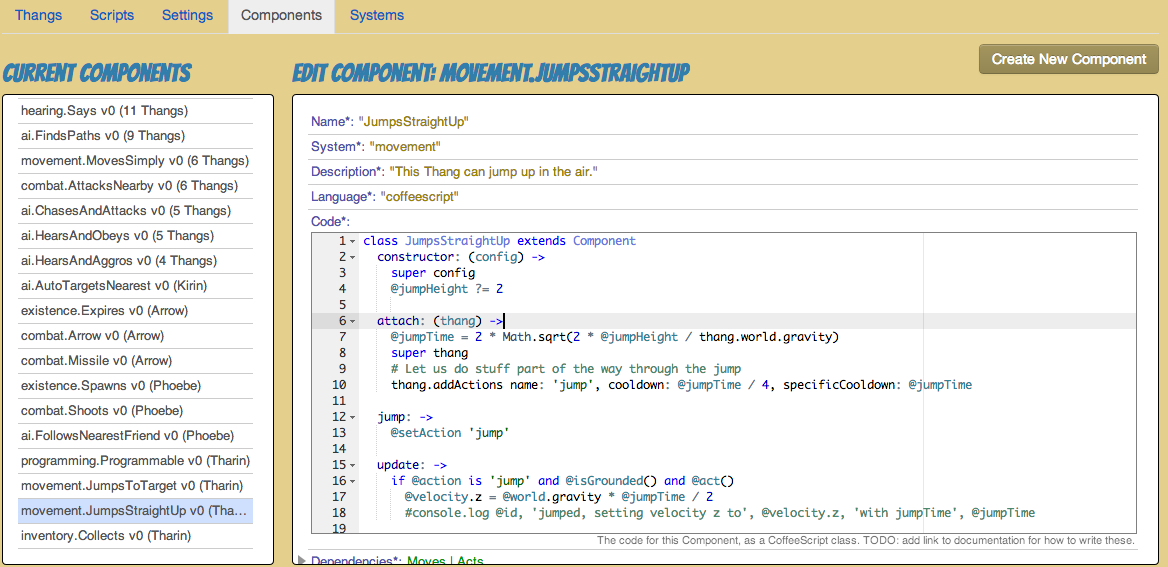This screenshot has height=567, width=1168.
Task: Fold the attach function on line 6
Action: (x=352, y=321)
